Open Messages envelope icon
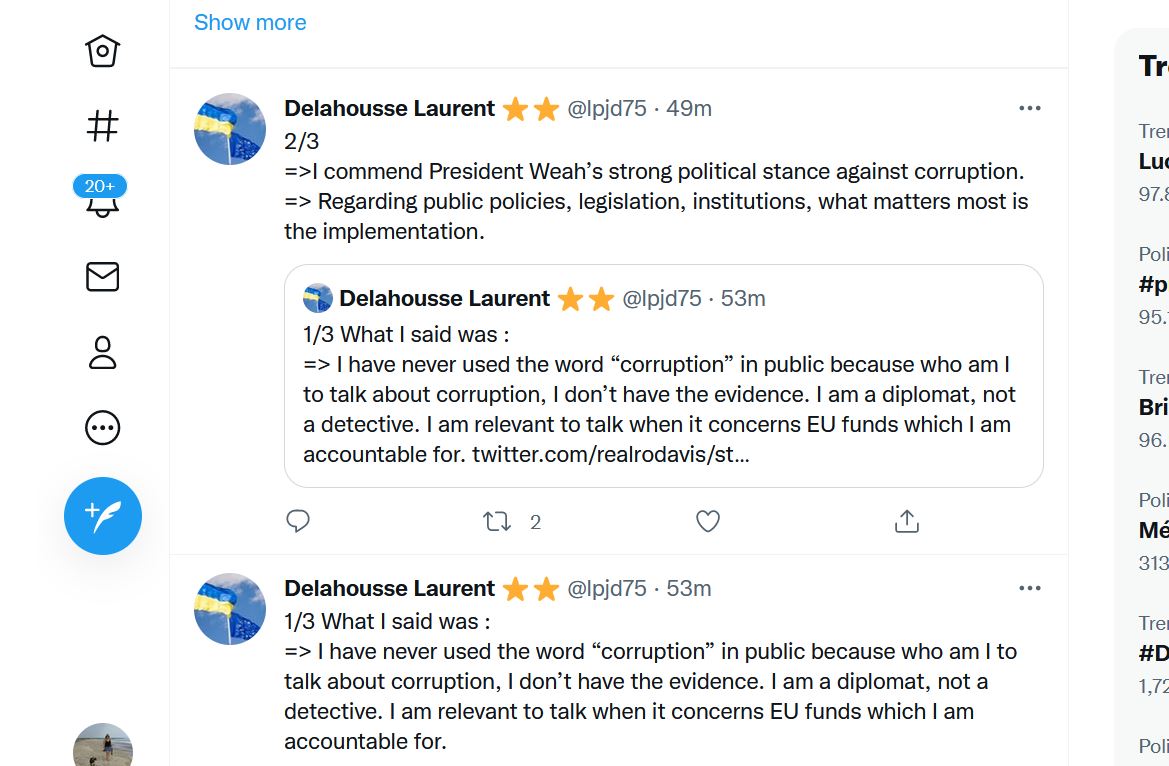The image size is (1169, 766). tap(103, 277)
